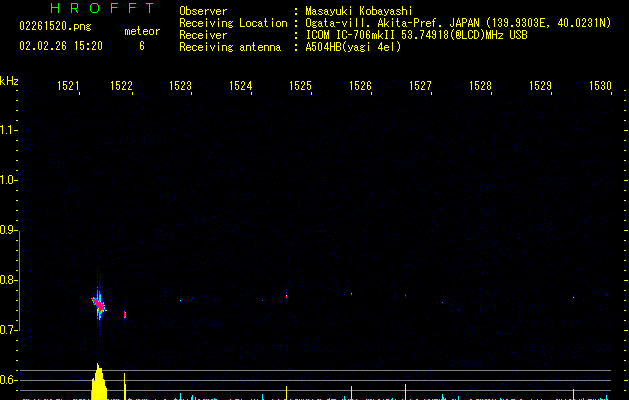Click the meteor count label
Viewport: 629px width, 400px height.
click(142, 31)
